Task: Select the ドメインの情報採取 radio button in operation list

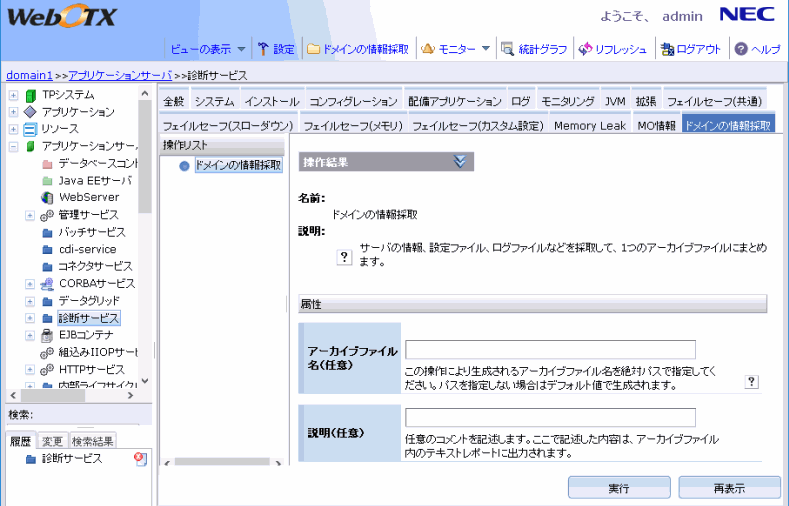Action: 184,165
